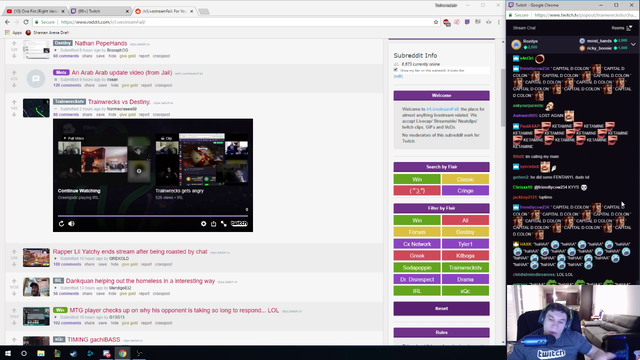
Task: Upvote the Nathan PepeHands post
Action: pyautogui.click(x=14, y=43)
